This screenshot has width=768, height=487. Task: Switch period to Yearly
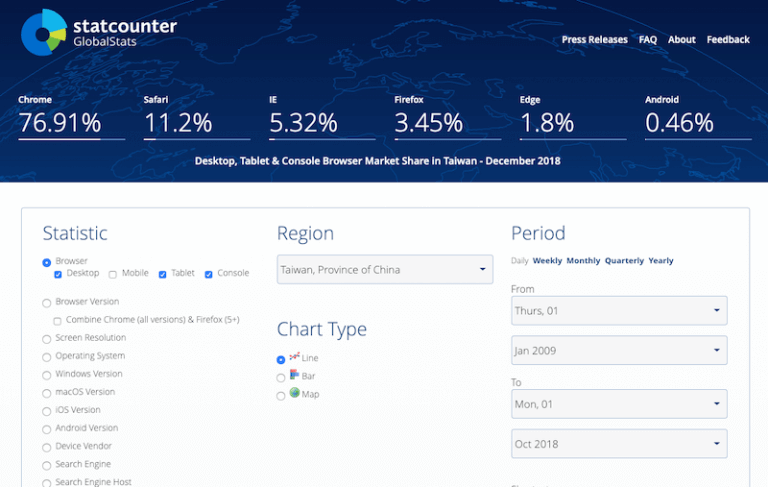(x=661, y=261)
